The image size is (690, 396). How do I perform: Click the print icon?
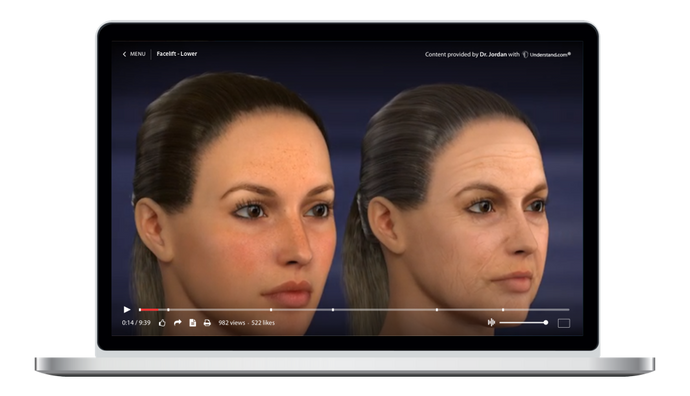click(x=207, y=323)
